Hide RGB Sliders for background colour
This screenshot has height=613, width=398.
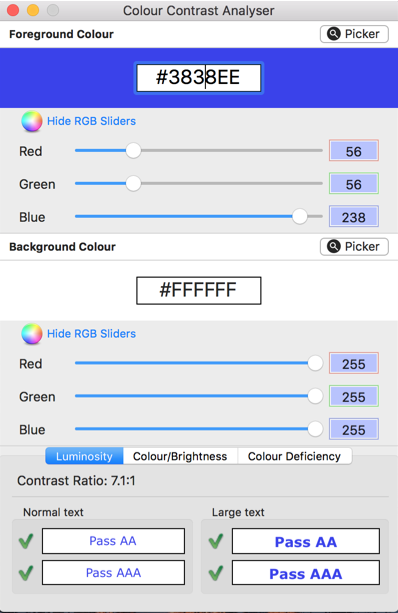click(x=91, y=334)
